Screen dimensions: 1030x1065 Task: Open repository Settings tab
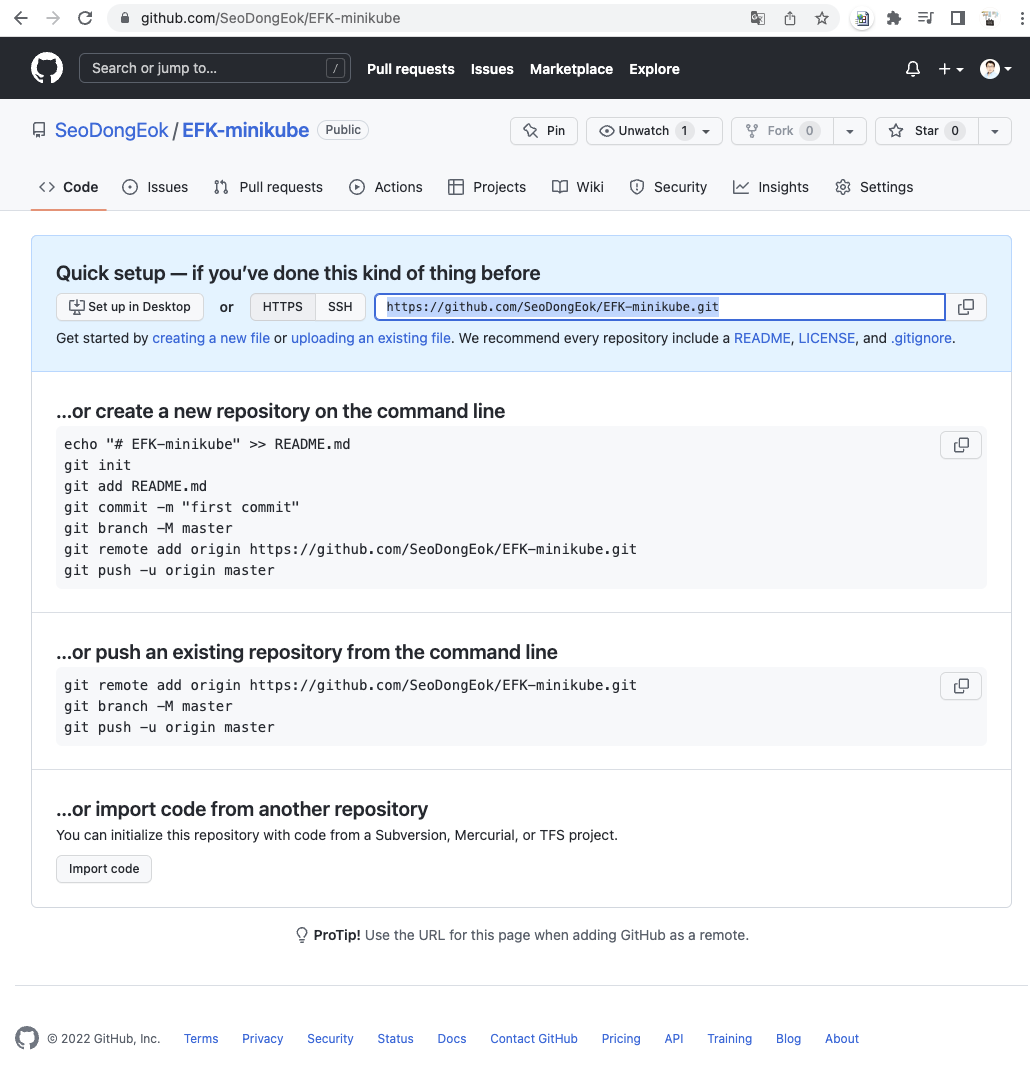click(x=874, y=187)
